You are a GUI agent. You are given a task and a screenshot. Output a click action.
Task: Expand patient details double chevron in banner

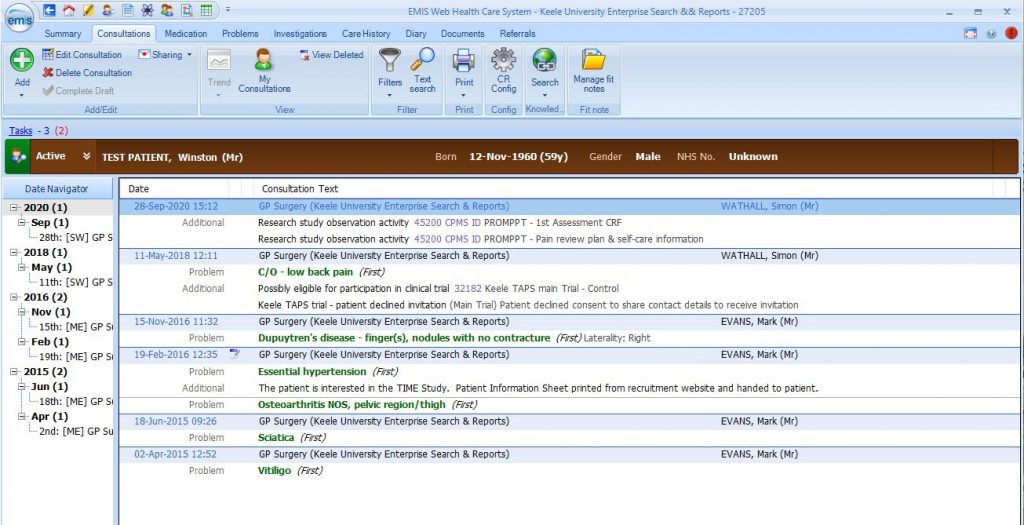click(x=86, y=156)
